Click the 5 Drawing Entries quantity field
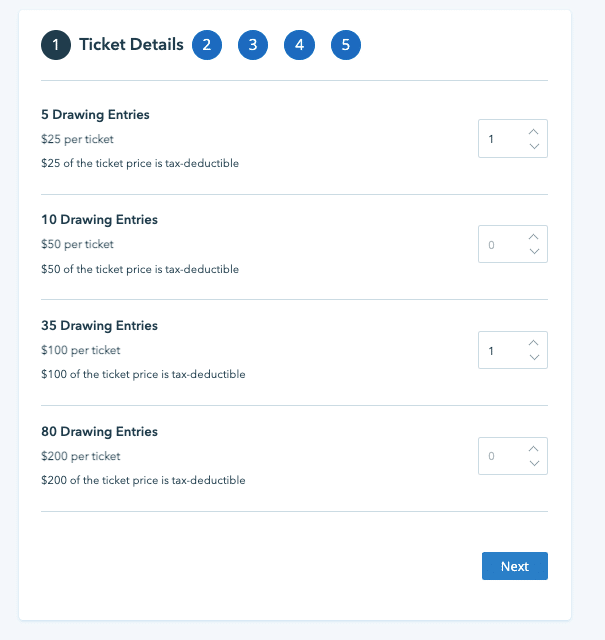Viewport: 605px width, 640px height. tap(501, 139)
